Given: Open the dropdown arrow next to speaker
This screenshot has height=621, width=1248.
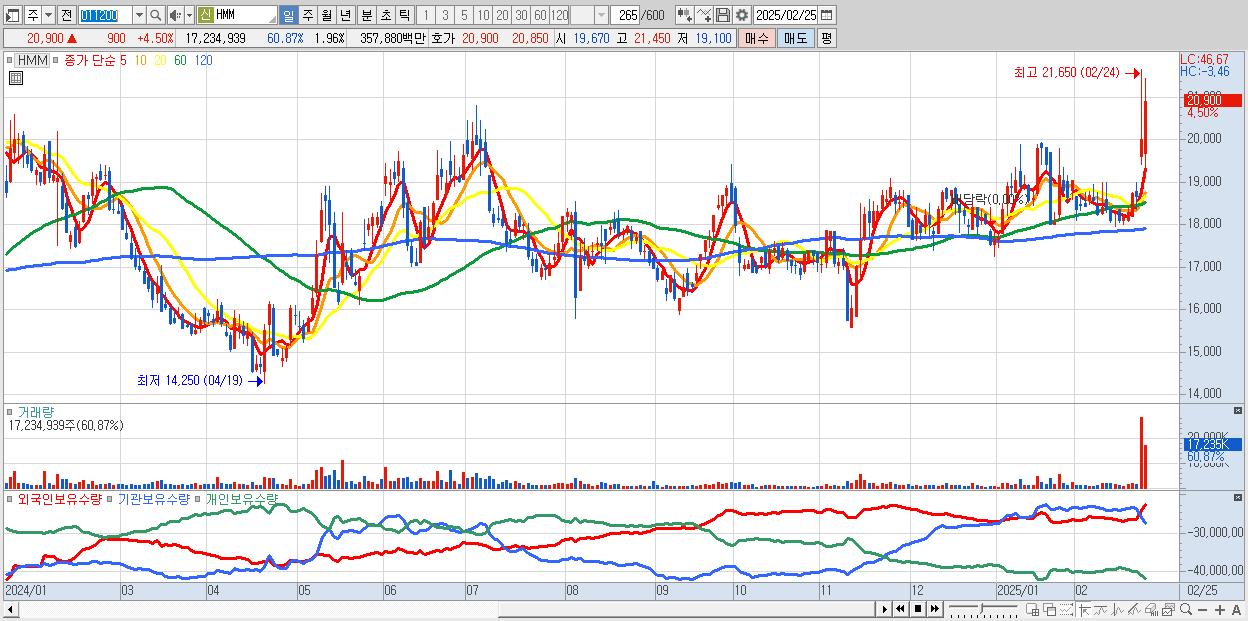Looking at the screenshot, I should click(x=189, y=15).
